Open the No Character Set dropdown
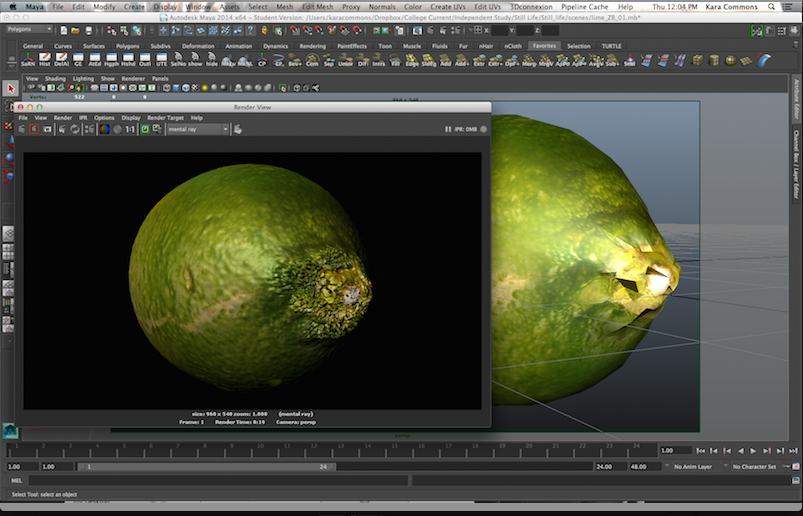The image size is (803, 516). tap(754, 466)
